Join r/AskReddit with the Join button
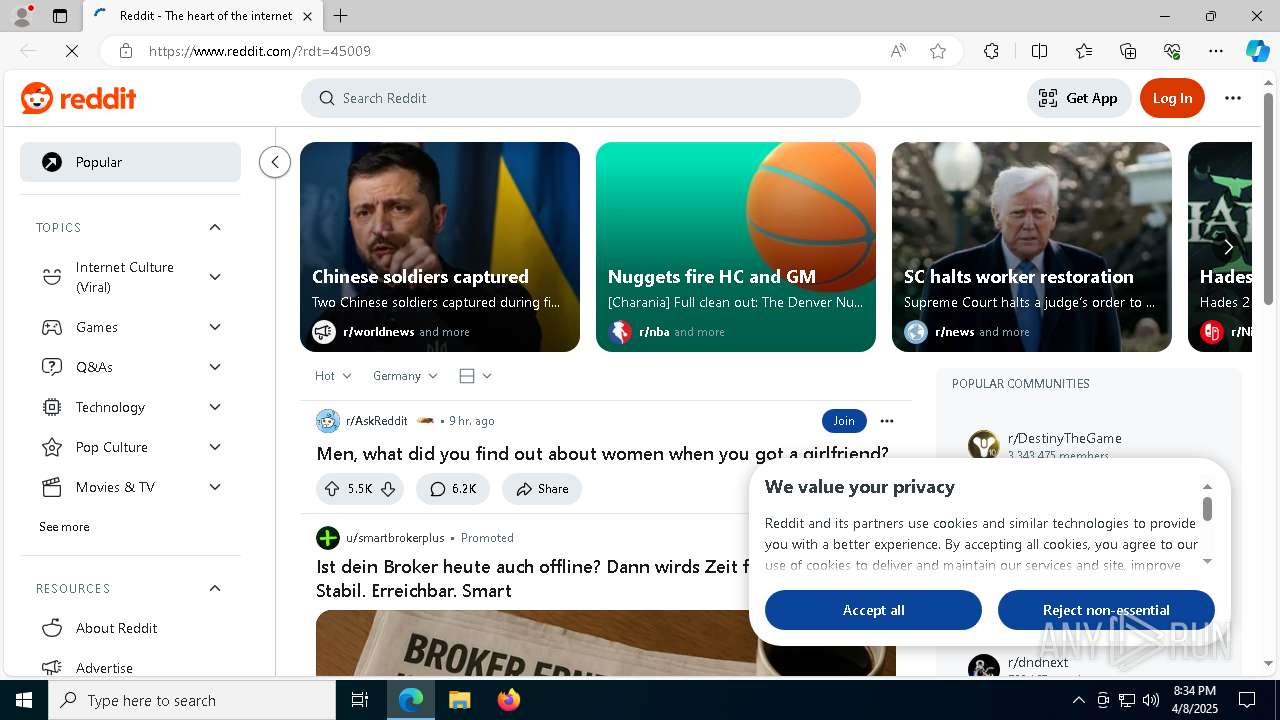The width and height of the screenshot is (1280, 720). point(844,421)
